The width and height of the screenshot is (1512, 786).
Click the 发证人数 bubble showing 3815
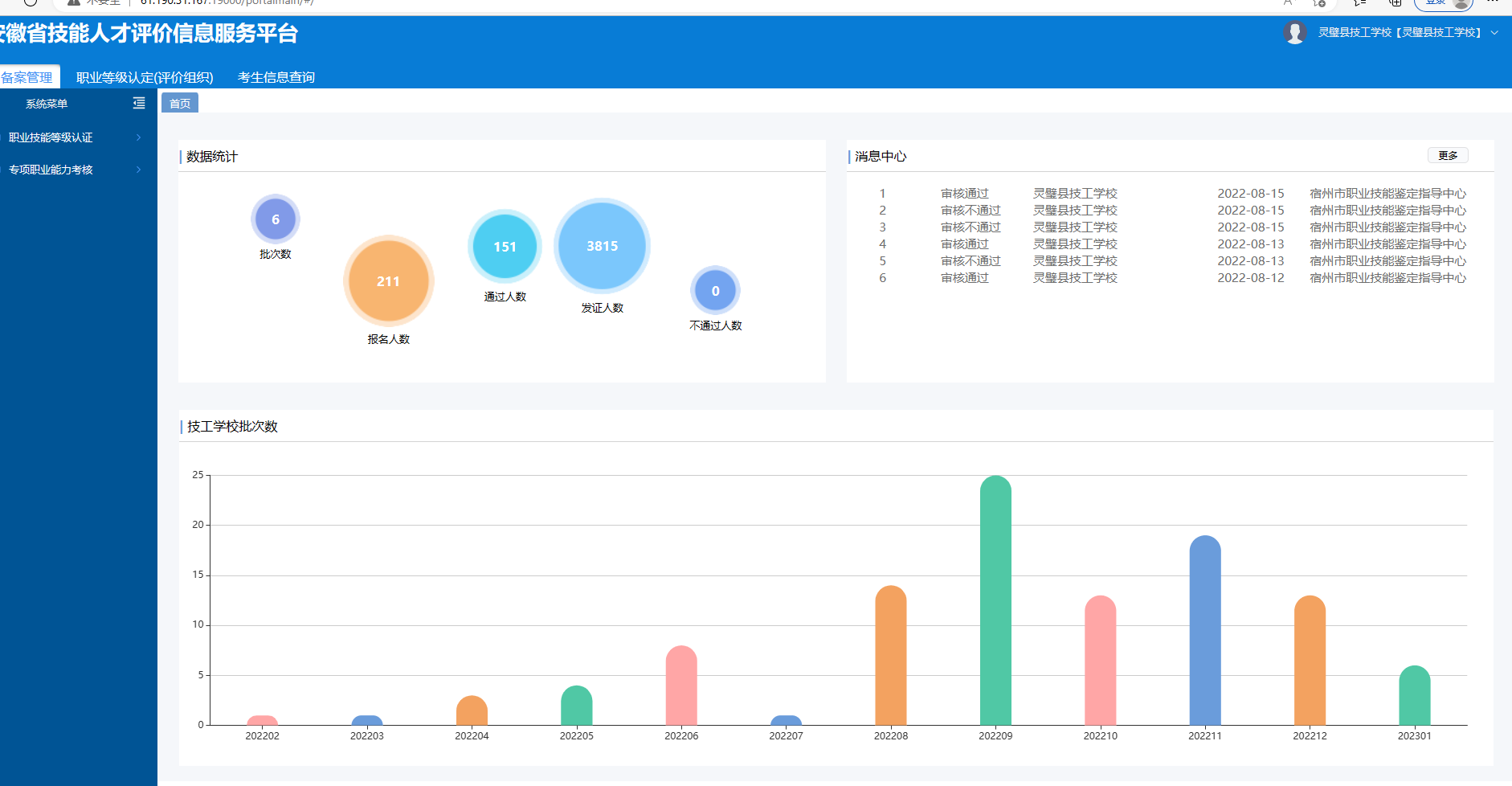[602, 246]
